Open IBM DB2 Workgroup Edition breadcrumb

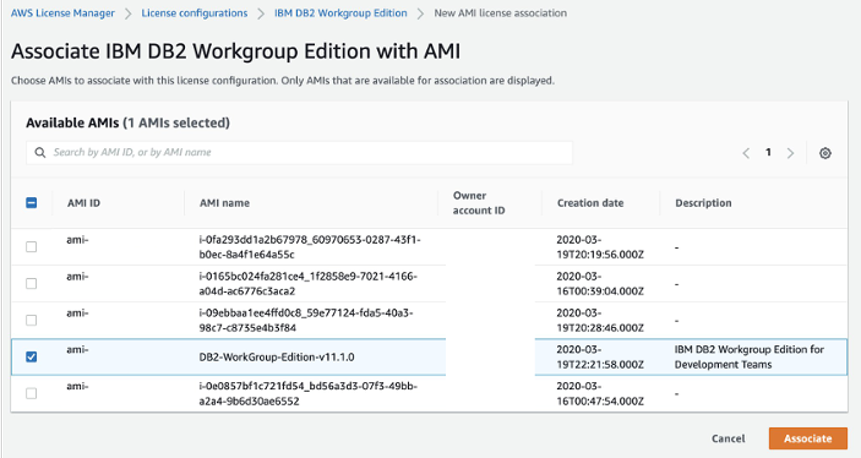[x=340, y=13]
